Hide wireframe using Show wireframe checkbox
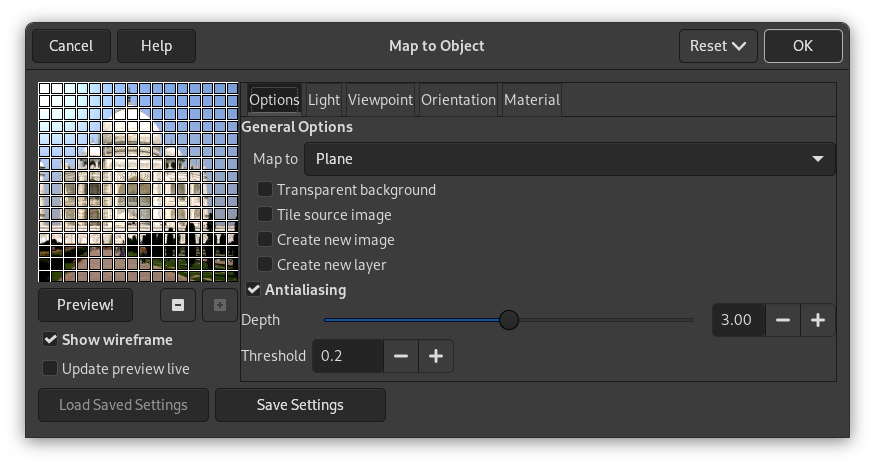The height and width of the screenshot is (466, 875). (x=51, y=340)
